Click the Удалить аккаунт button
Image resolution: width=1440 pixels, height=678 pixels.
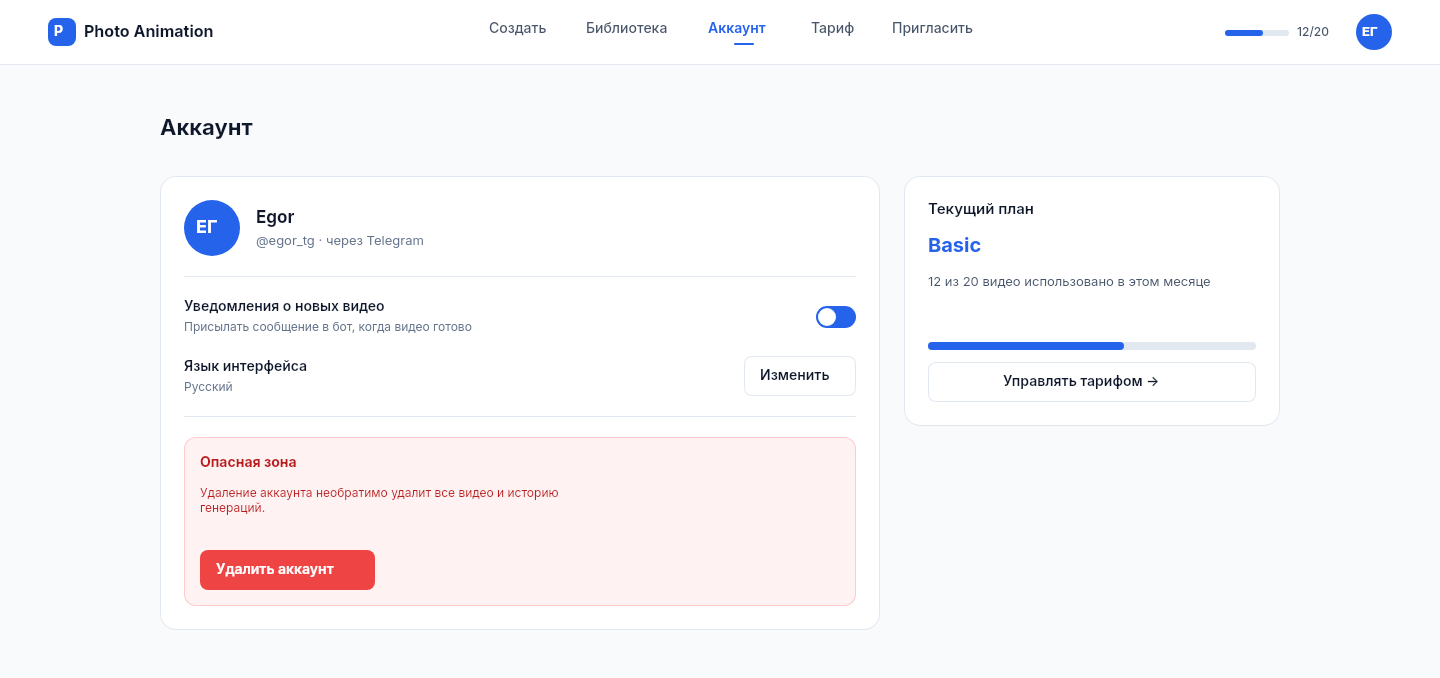(x=287, y=570)
